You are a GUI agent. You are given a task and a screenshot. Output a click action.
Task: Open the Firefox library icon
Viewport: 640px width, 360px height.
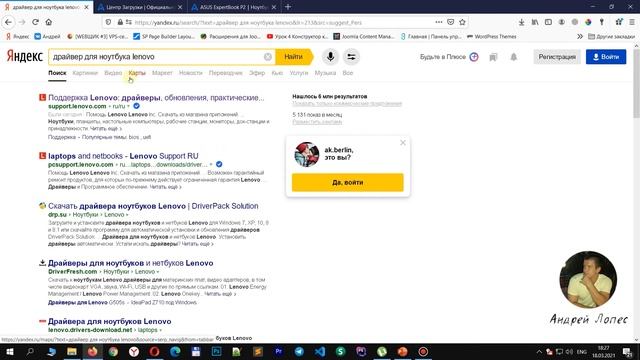pos(535,22)
